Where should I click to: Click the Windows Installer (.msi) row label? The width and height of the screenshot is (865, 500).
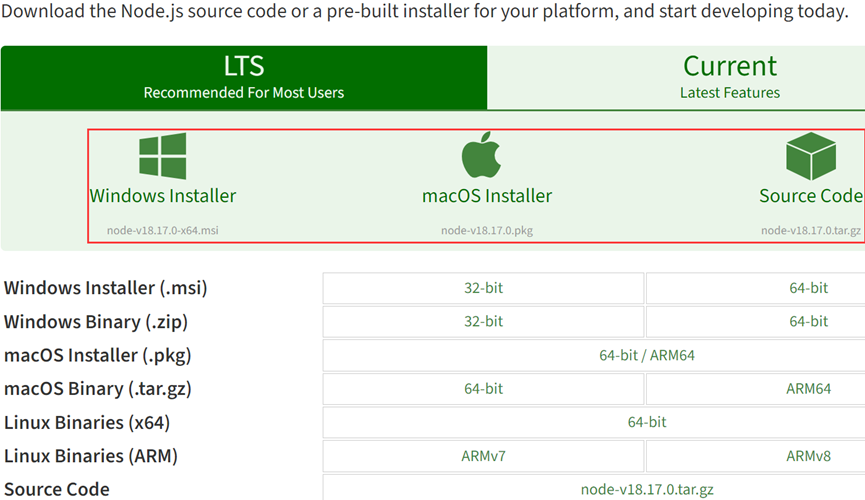[105, 288]
